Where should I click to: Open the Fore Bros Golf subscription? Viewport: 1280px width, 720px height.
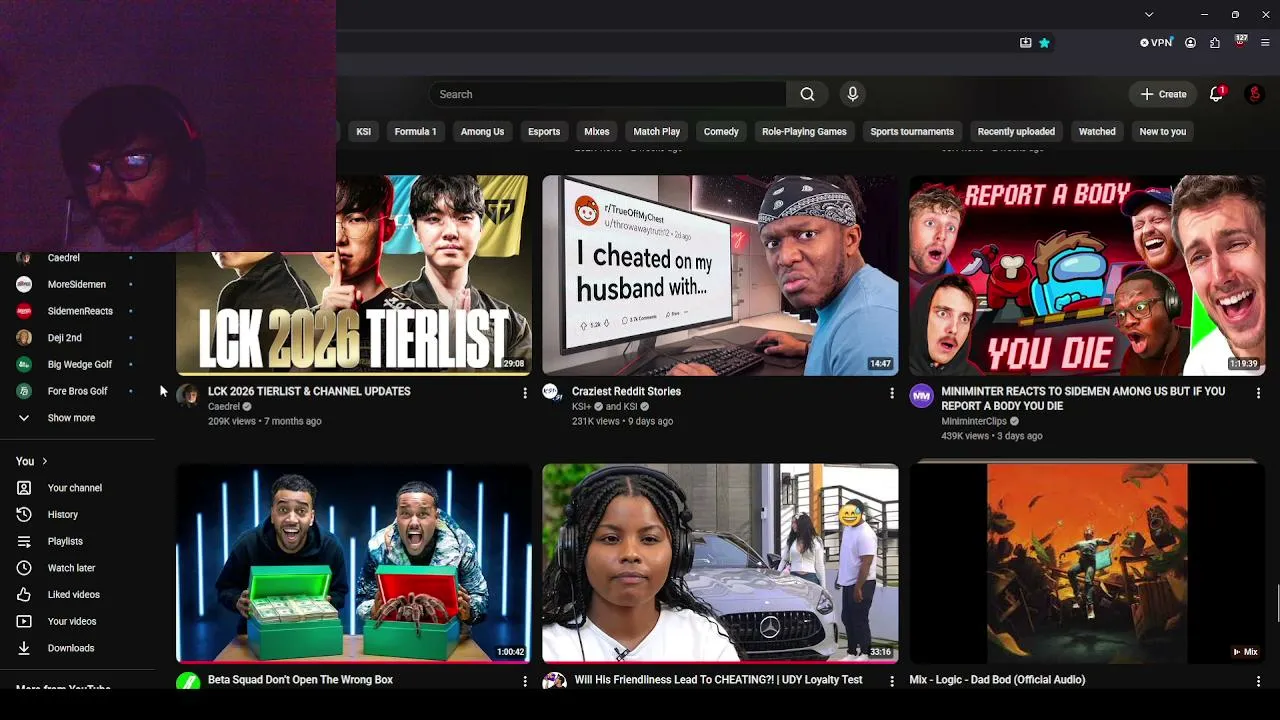pos(78,391)
